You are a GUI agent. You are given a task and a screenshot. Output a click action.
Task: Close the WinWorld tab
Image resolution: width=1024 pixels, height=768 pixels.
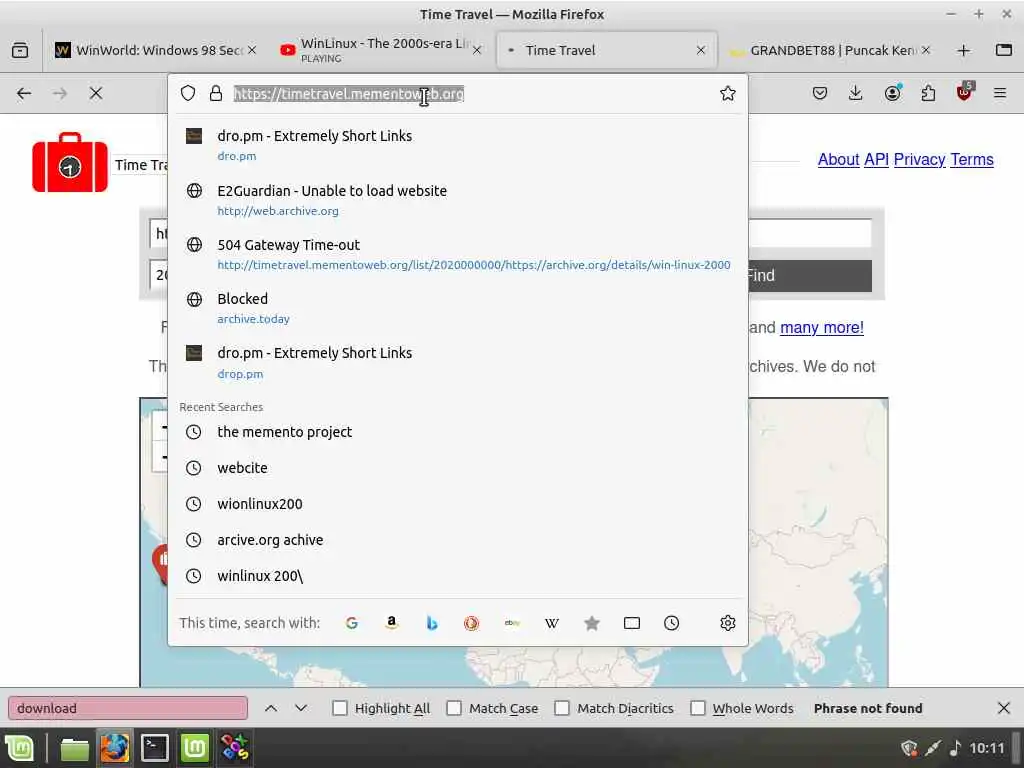coord(252,50)
